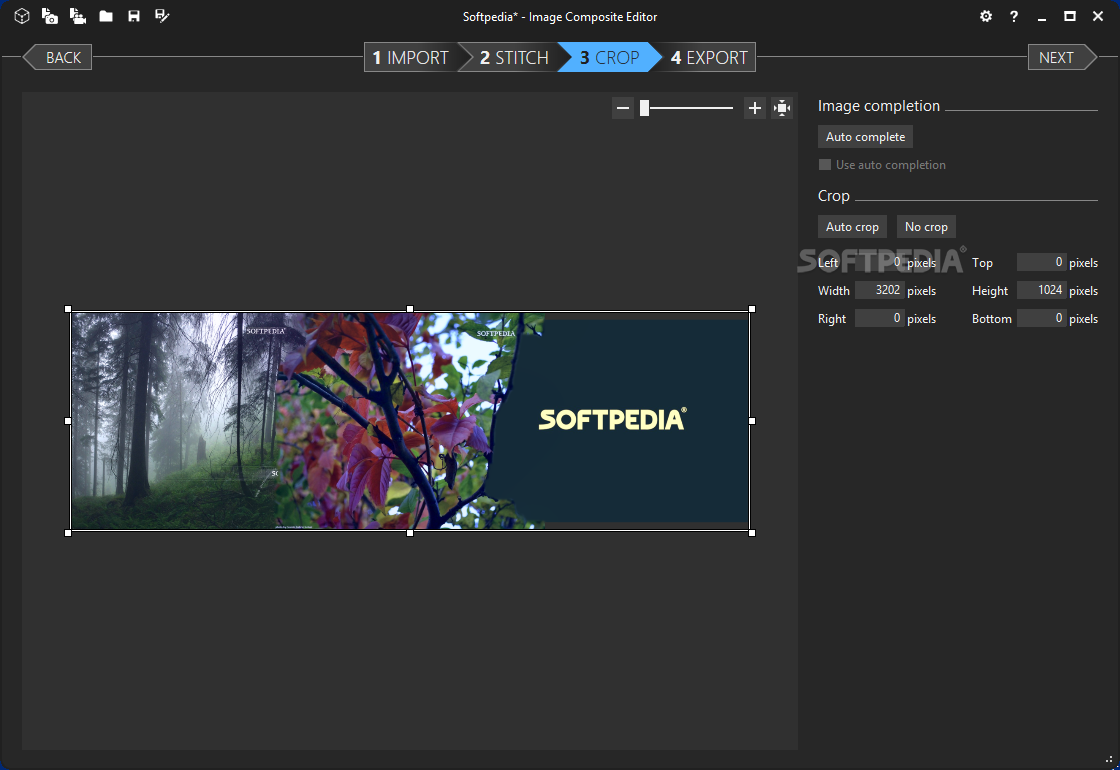Create new panorama from images
This screenshot has height=770, width=1120.
pos(49,16)
